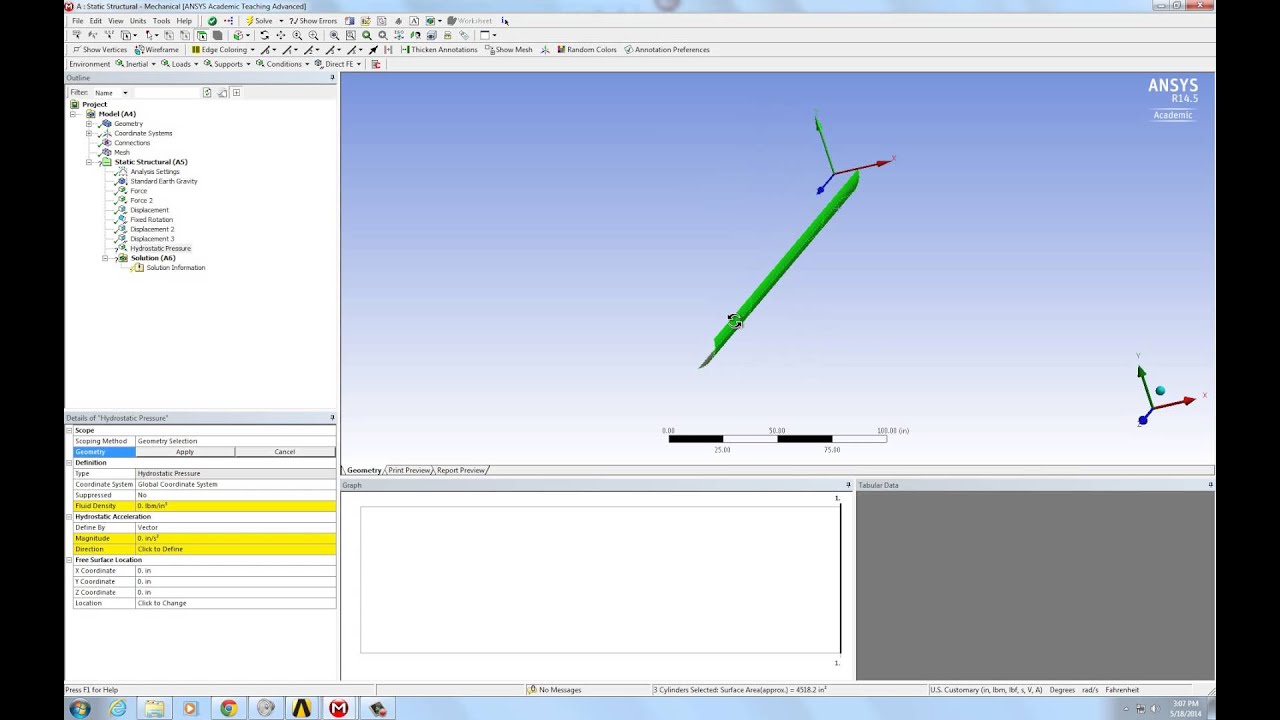
Task: Click the Hydrostatic Pressure load icon in tree
Action: 122,248
